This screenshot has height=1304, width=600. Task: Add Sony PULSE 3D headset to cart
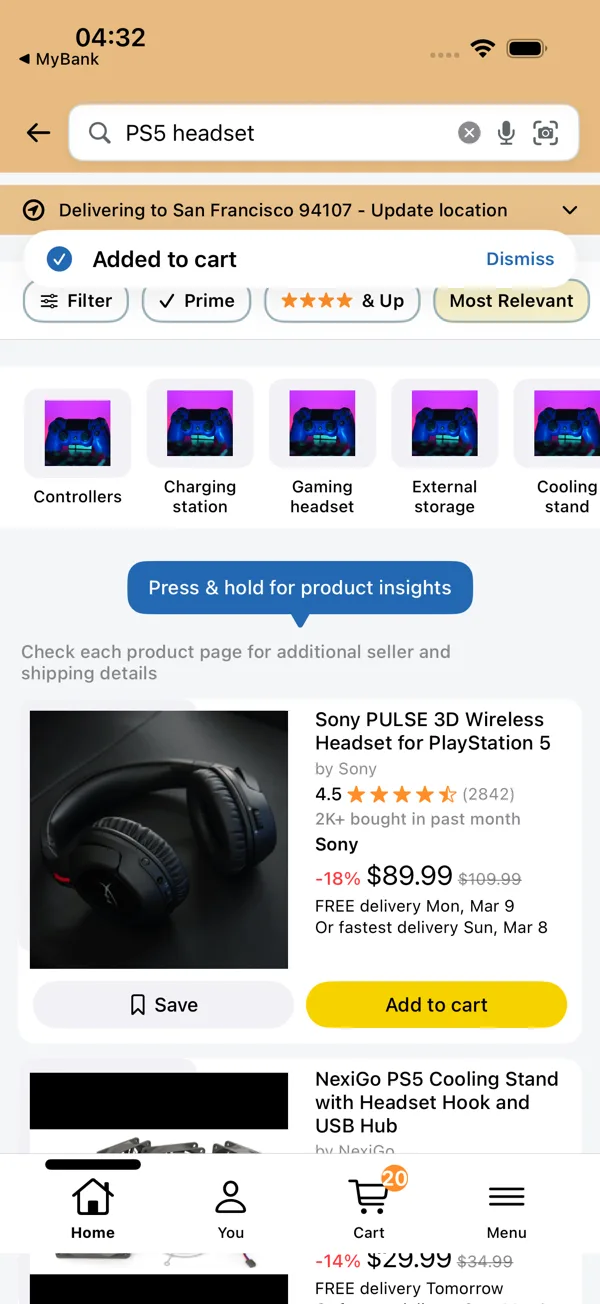pos(436,1005)
